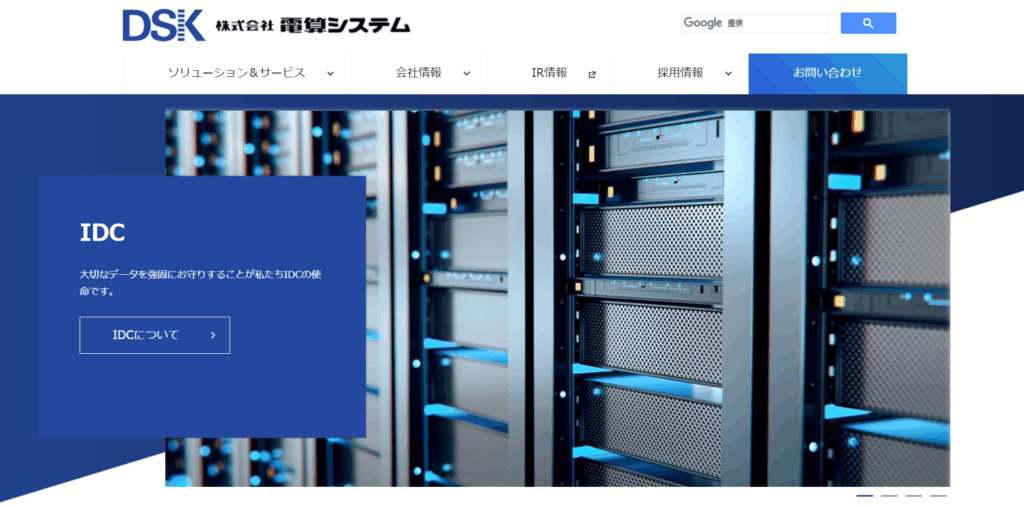Screen dimensions: 1024x507
Task: Click the magnifier search button
Action: click(x=867, y=23)
